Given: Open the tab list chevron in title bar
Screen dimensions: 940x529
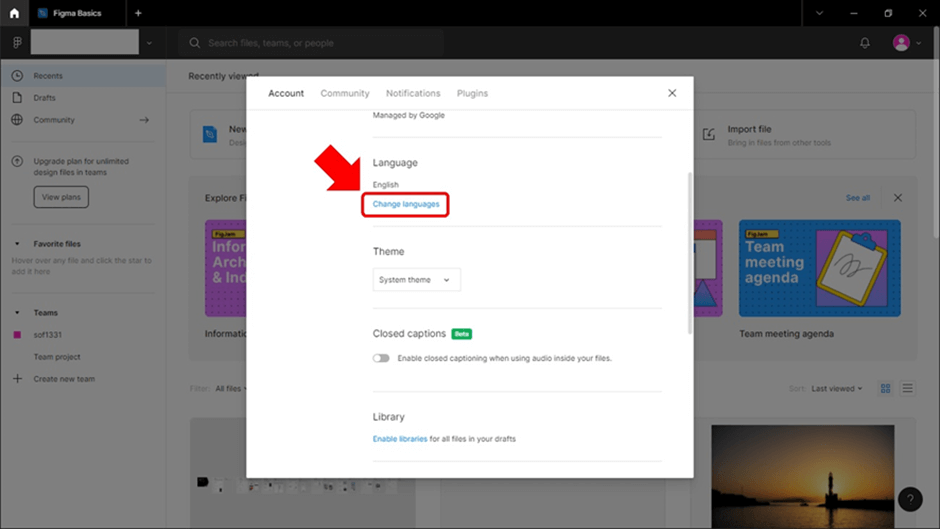Looking at the screenshot, I should [x=819, y=13].
